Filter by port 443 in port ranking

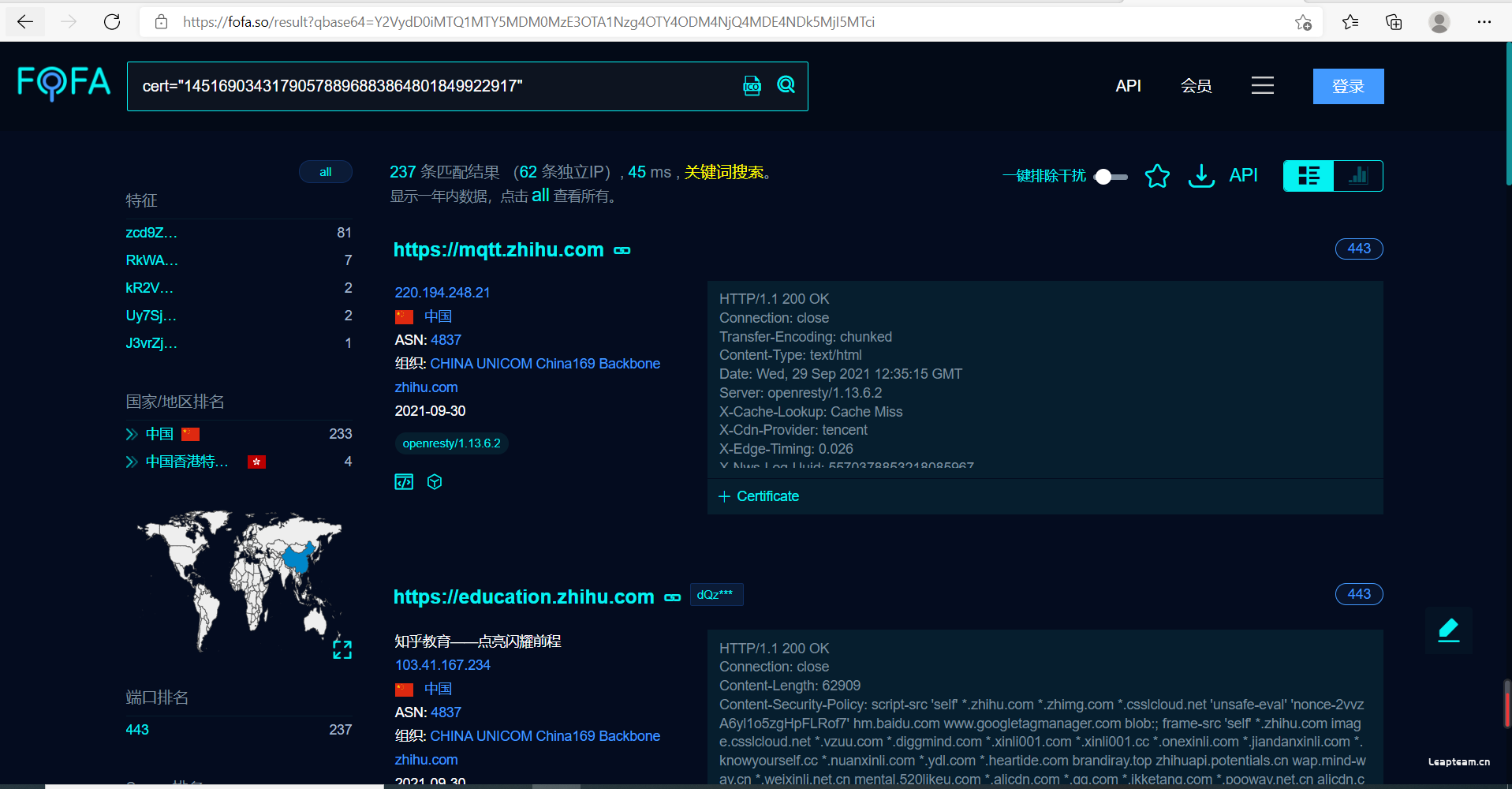click(137, 730)
